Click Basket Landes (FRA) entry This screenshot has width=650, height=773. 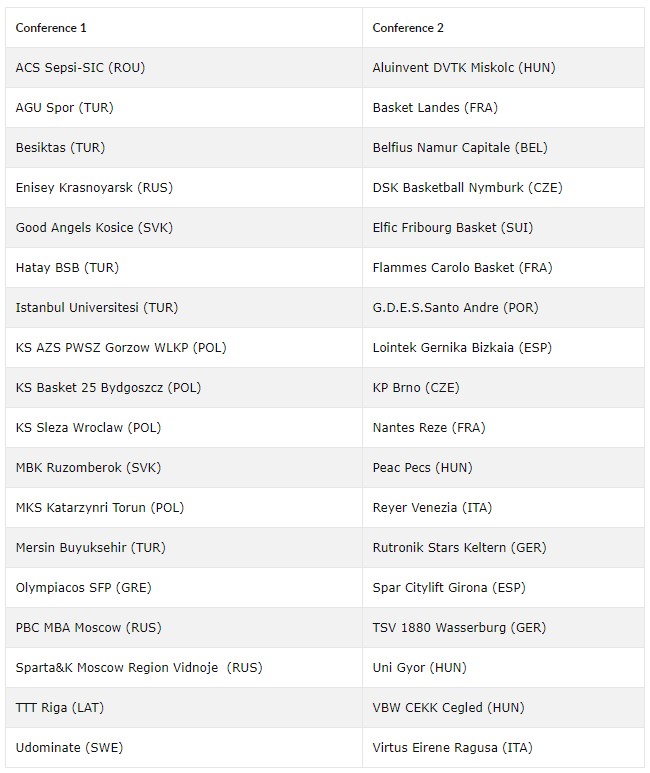point(435,107)
